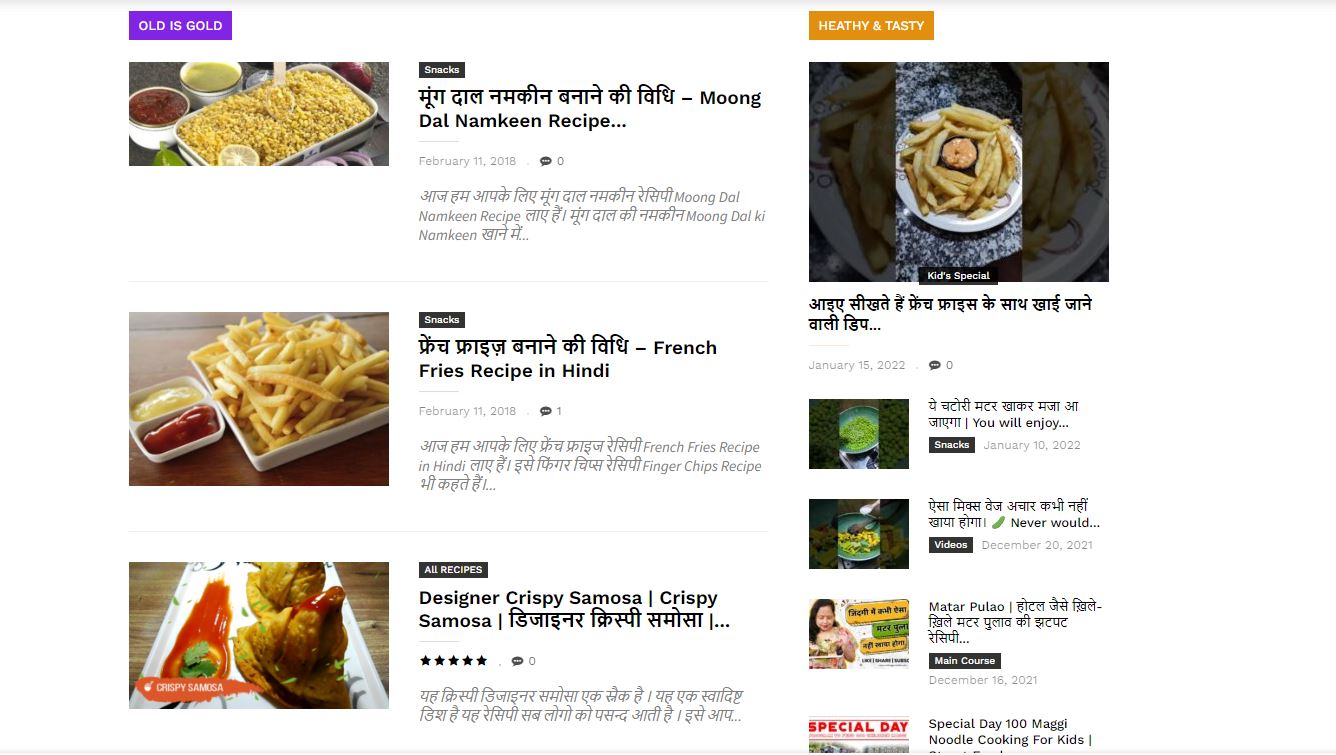Open the HEATHY & TASTY section label
Screen dimensions: 1336x755
coord(871,26)
